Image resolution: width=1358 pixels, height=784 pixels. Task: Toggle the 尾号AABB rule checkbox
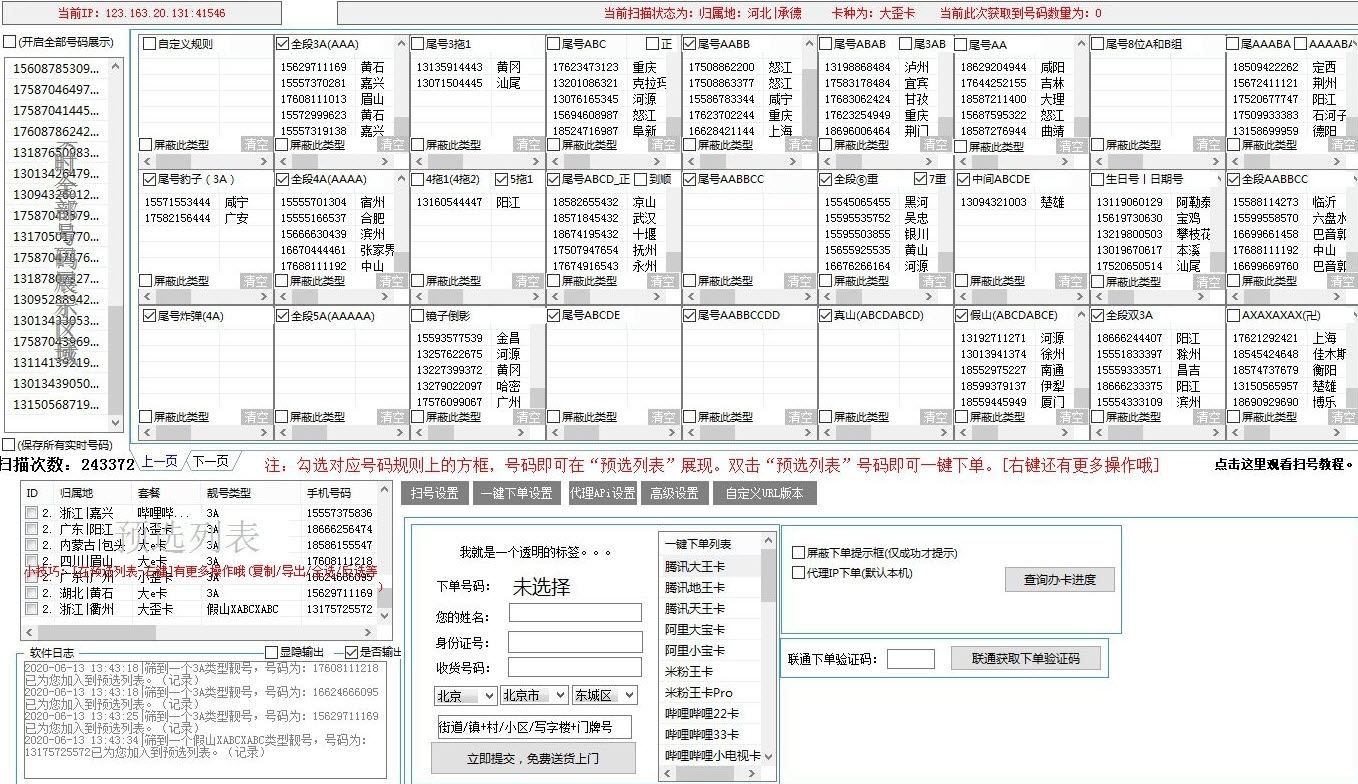(x=690, y=44)
